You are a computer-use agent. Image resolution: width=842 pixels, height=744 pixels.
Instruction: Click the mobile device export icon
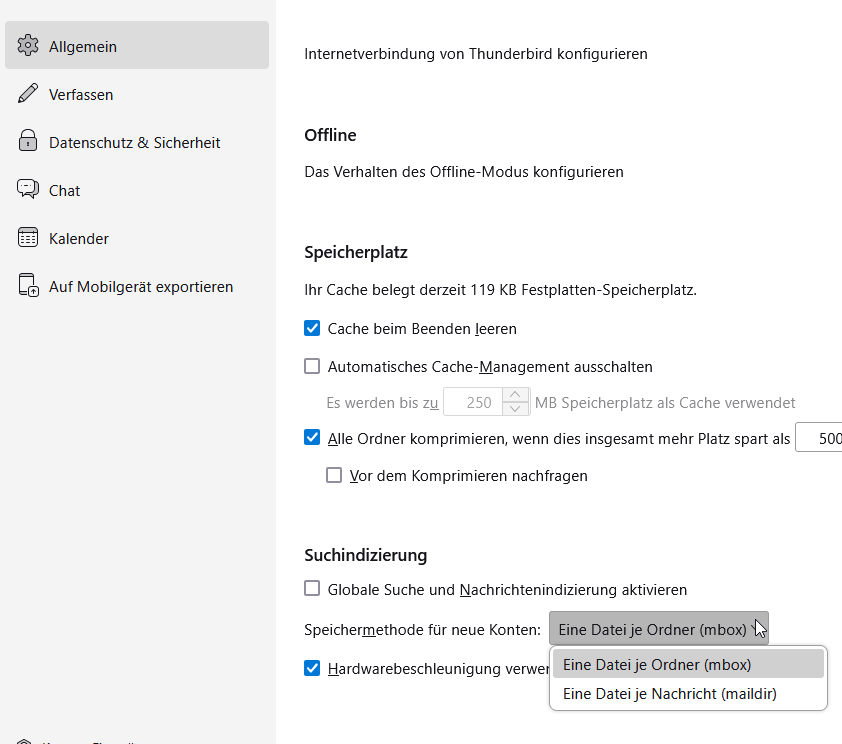[x=28, y=286]
